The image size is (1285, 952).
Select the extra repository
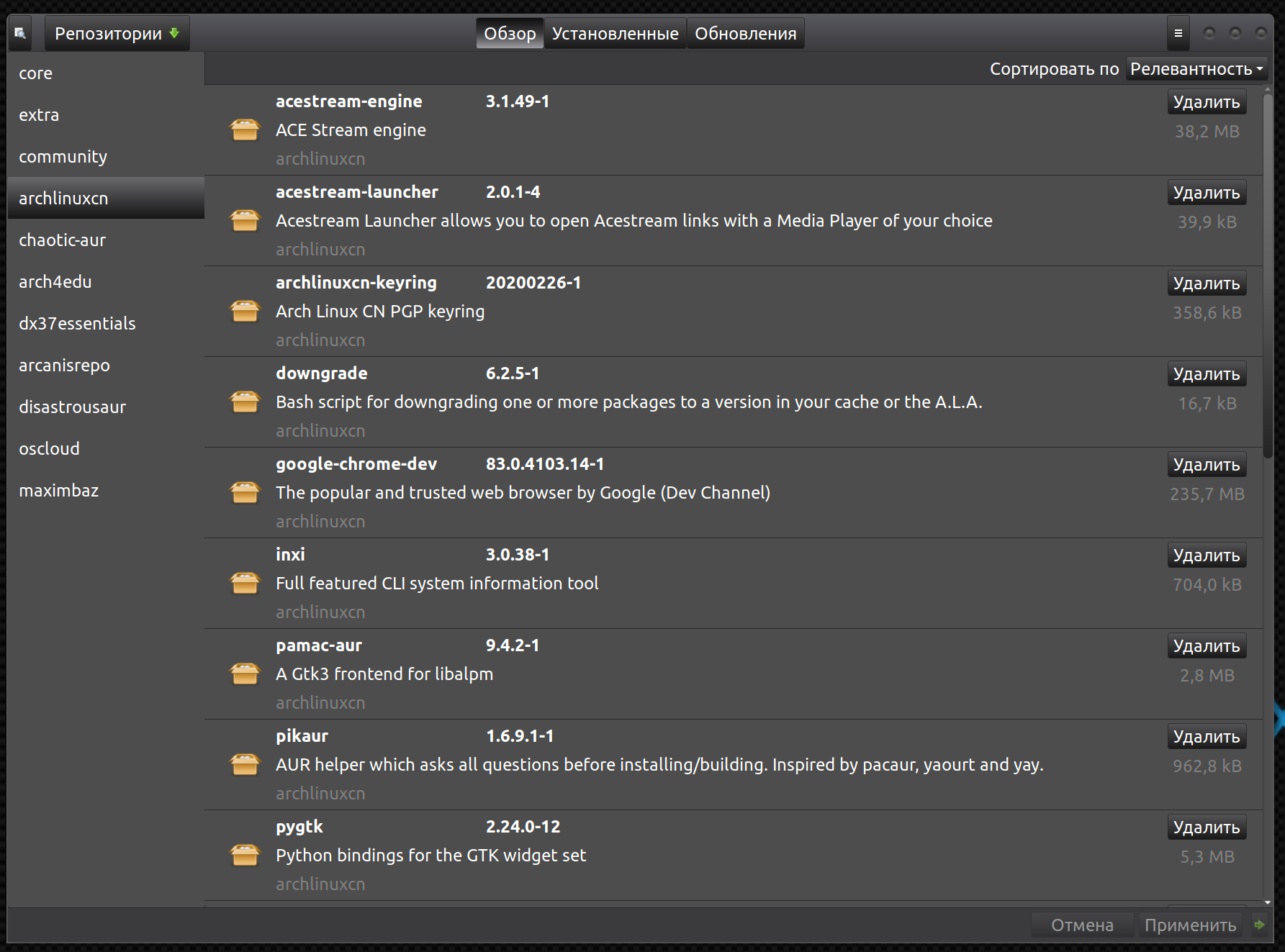click(x=106, y=115)
